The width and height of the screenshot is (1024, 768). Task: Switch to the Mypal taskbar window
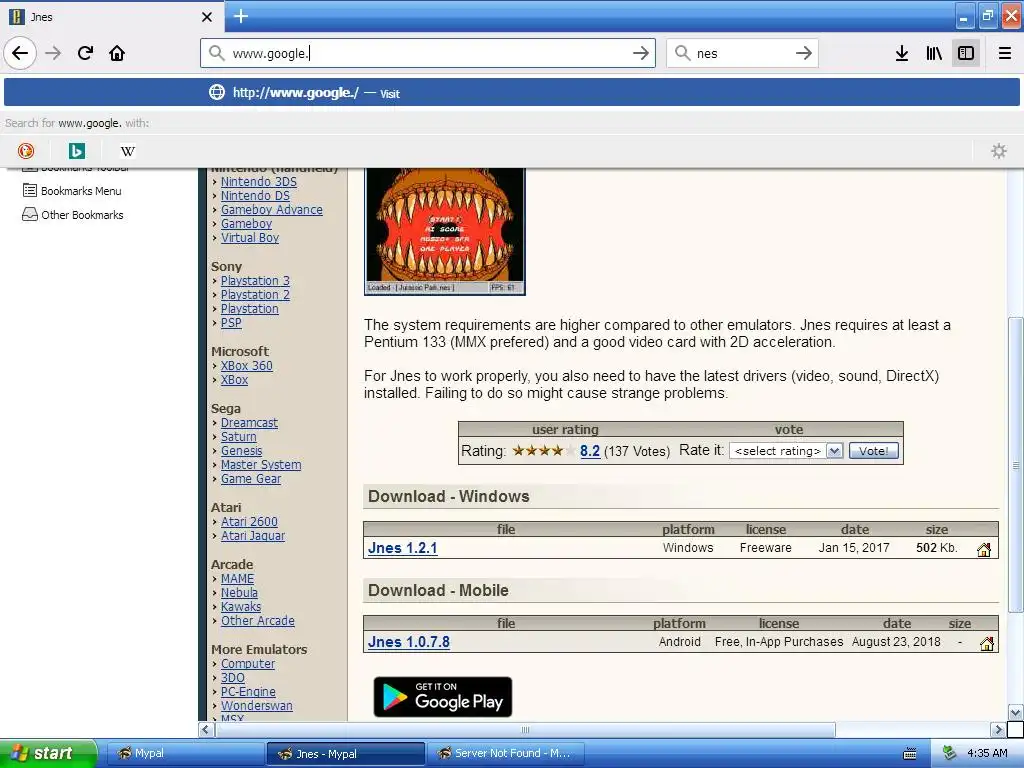pos(185,753)
